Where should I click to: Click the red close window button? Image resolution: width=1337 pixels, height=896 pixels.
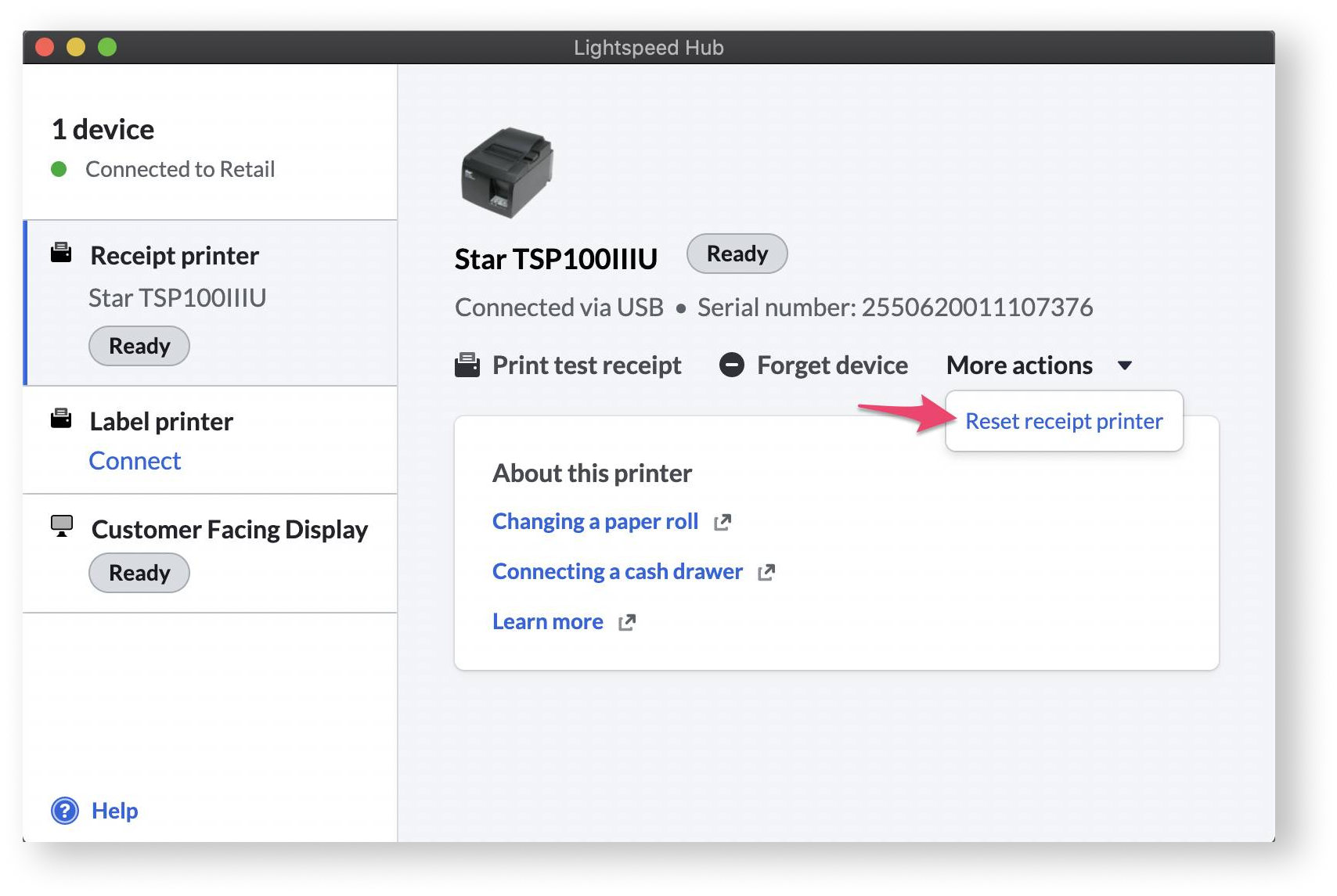click(x=45, y=48)
